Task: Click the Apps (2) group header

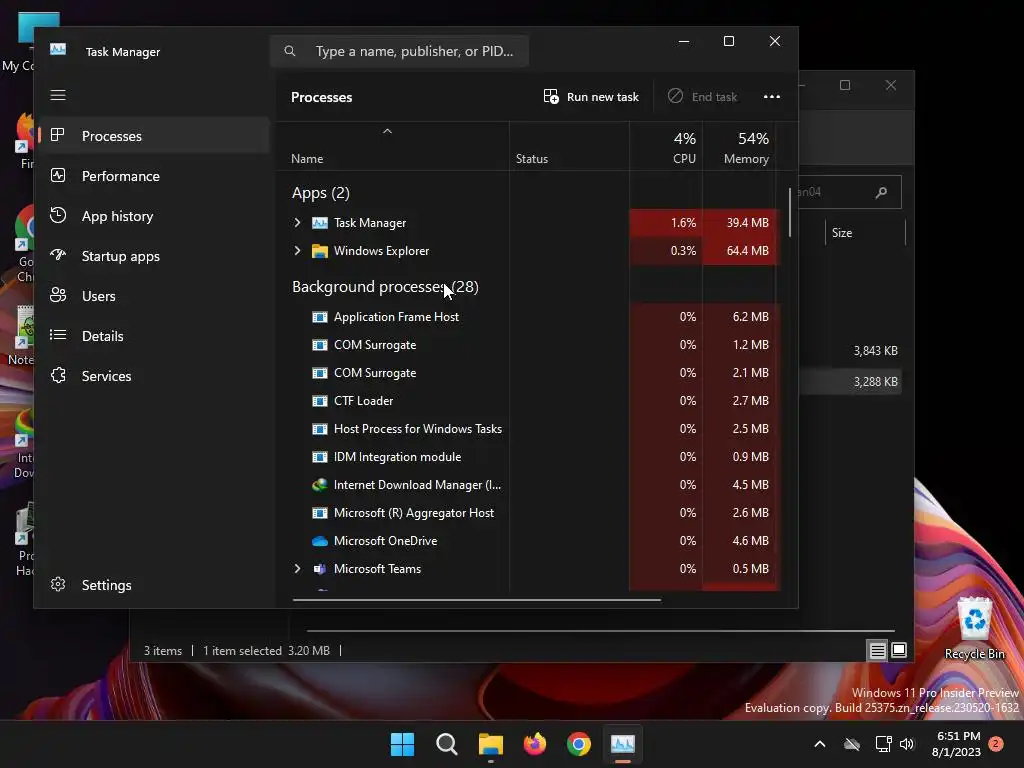Action: 321,193
